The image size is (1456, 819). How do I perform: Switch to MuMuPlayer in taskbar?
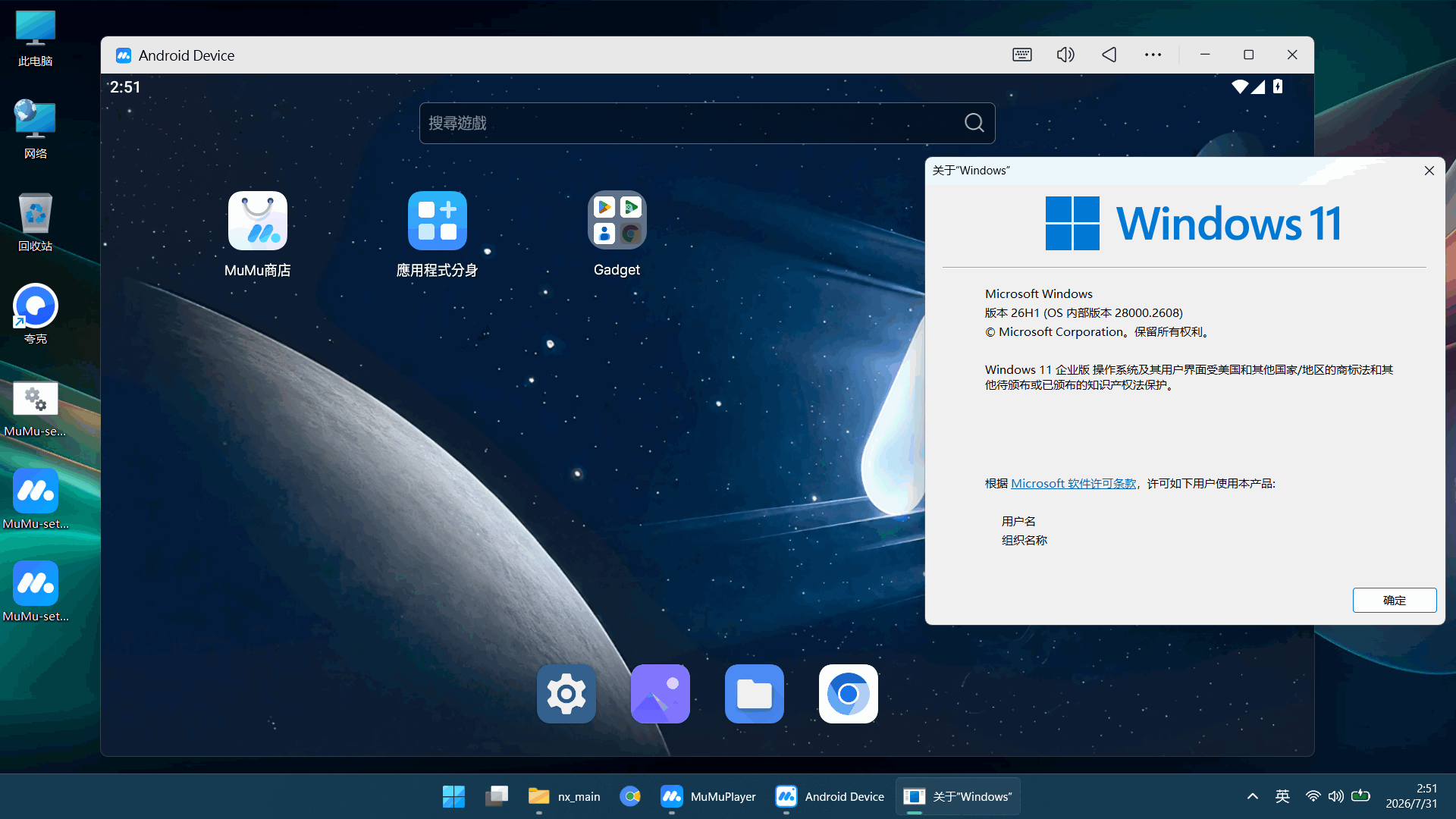point(708,796)
